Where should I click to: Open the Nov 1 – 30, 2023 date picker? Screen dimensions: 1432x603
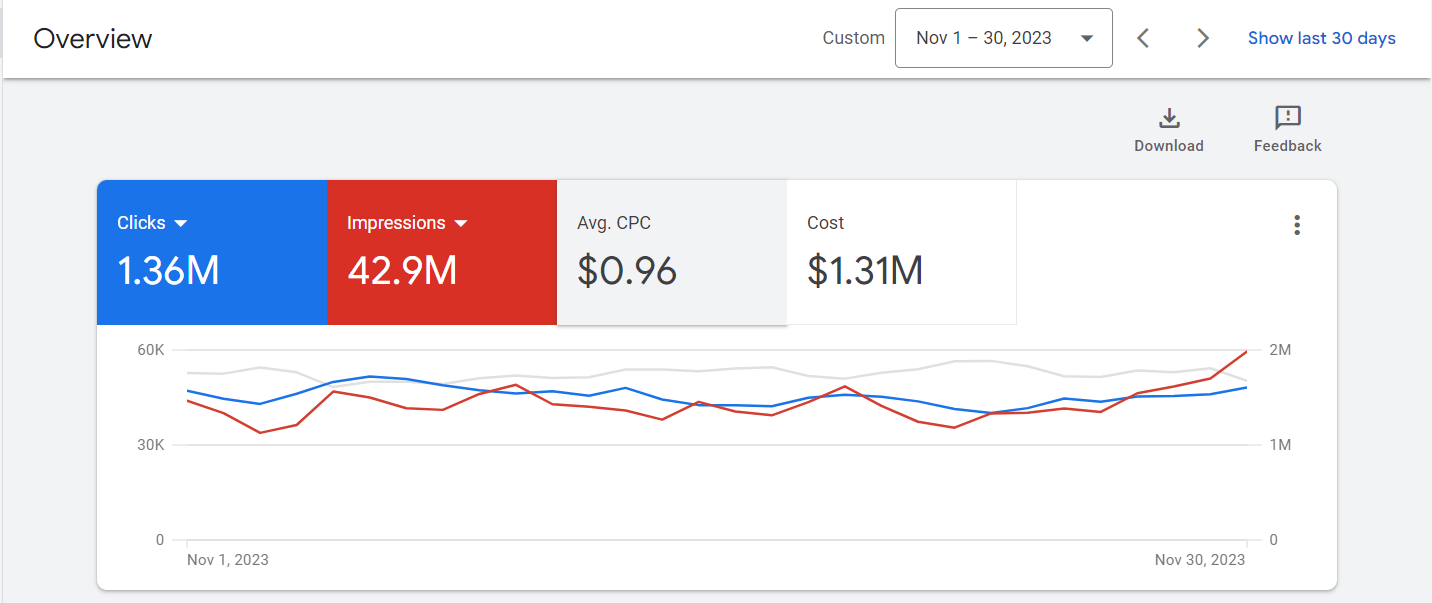tap(984, 38)
